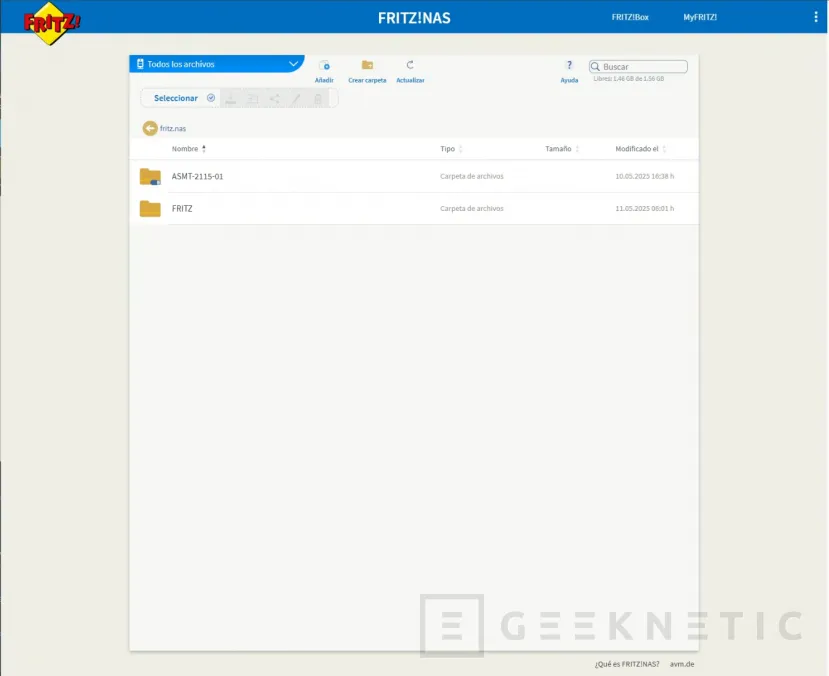Click the FRITZ! logo
Image resolution: width=829 pixels, height=676 pixels.
click(51, 23)
